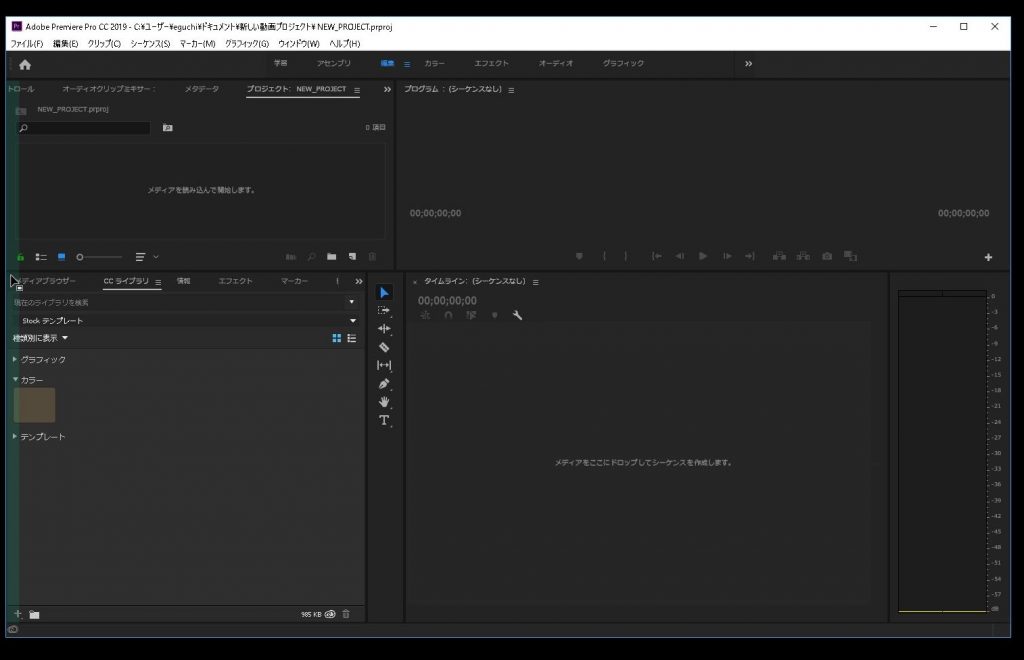This screenshot has height=660, width=1024.
Task: Click the Home icon in workspace bar
Action: point(25,64)
